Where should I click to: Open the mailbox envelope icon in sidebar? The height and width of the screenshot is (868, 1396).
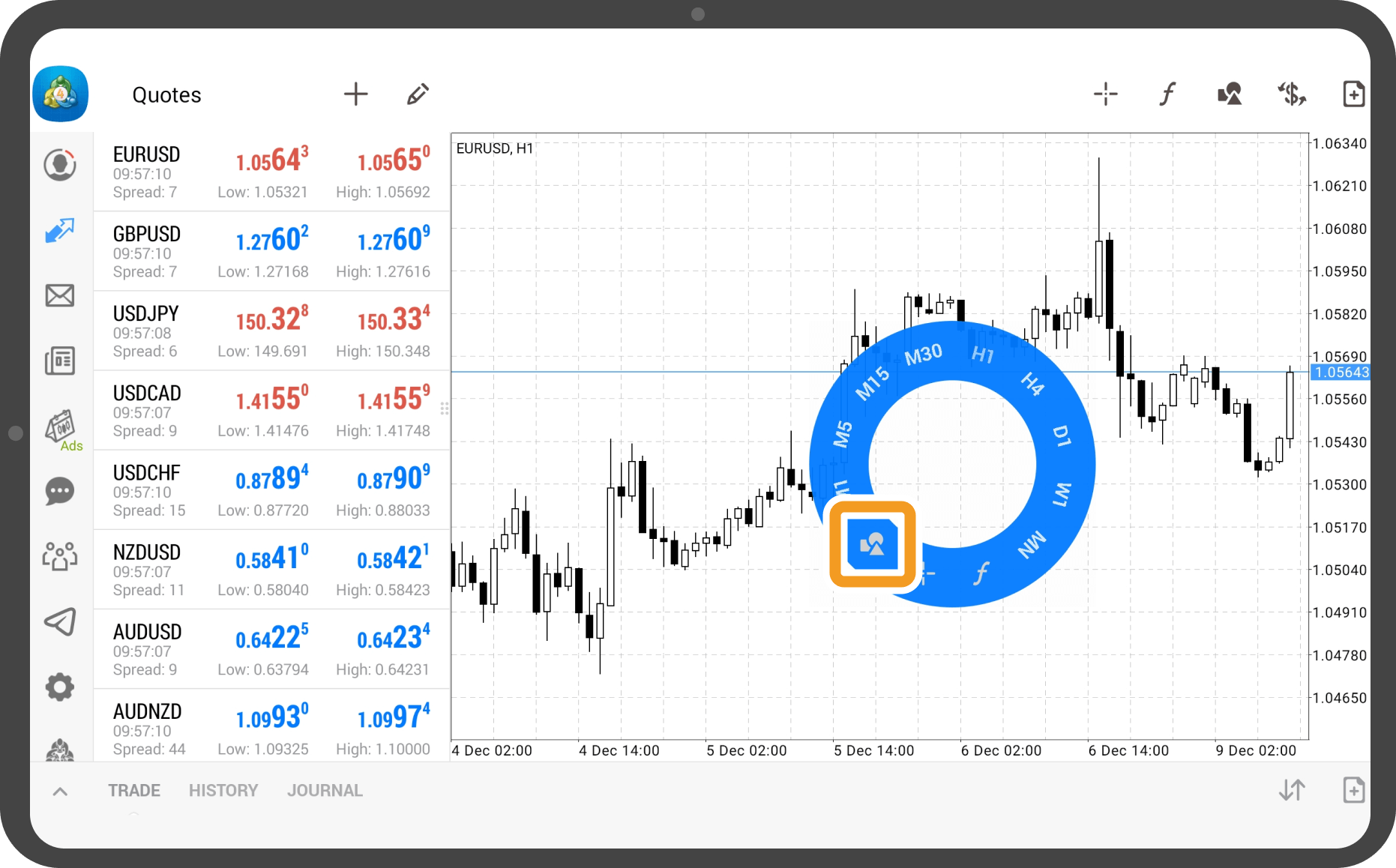pos(60,295)
